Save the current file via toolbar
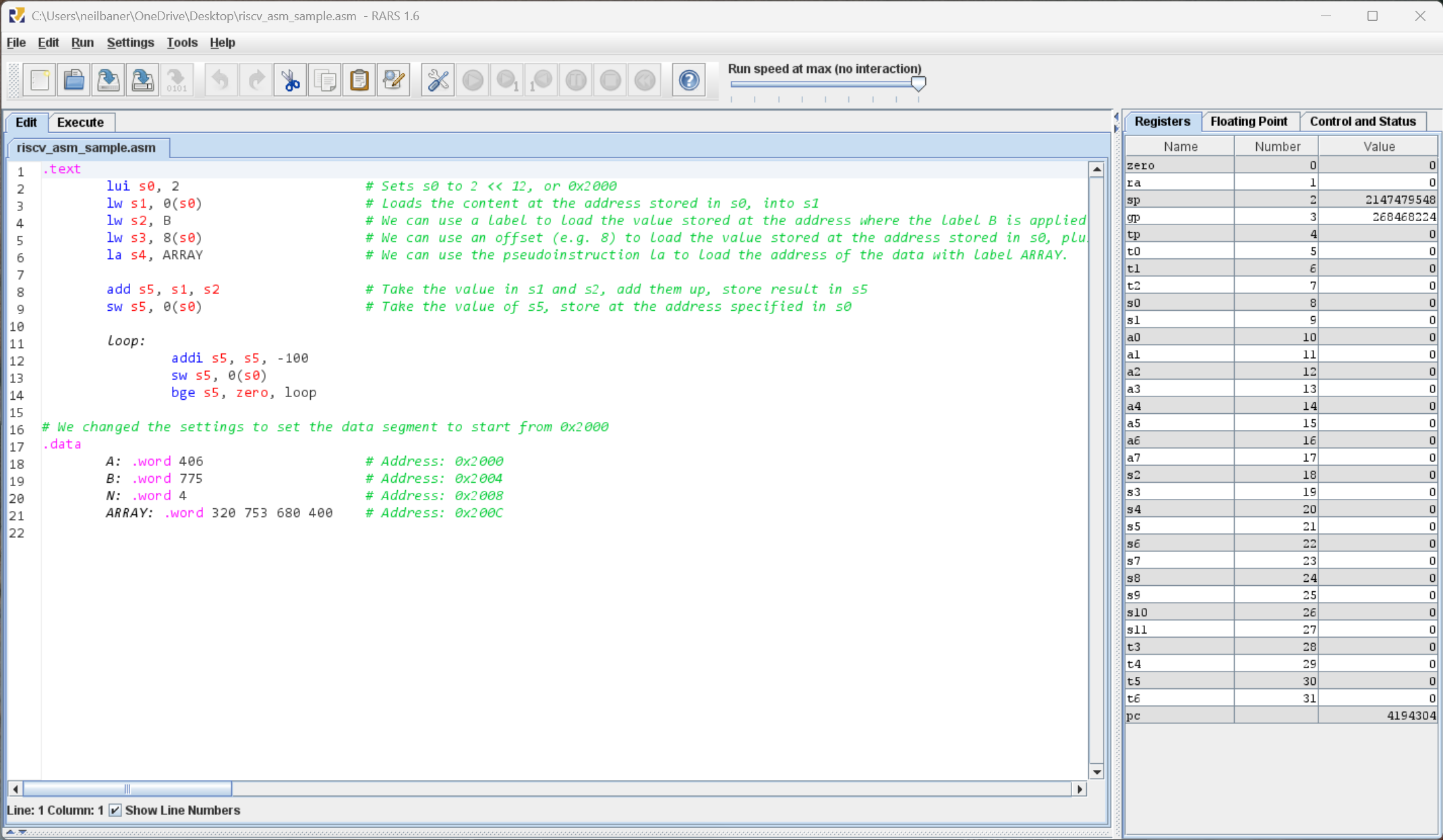 click(108, 80)
